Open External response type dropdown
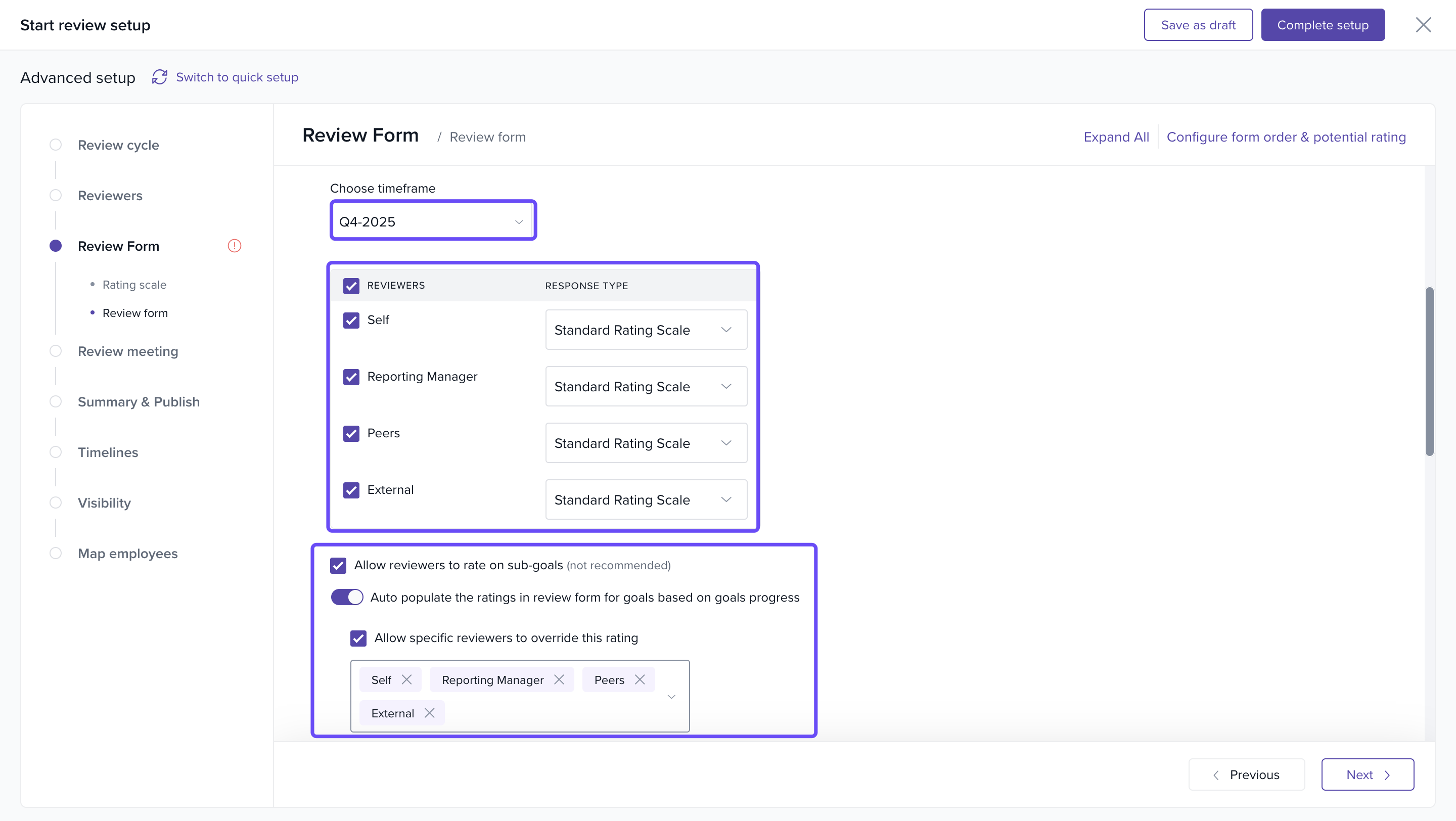Screen dimensions: 1456x821 tap(646, 499)
